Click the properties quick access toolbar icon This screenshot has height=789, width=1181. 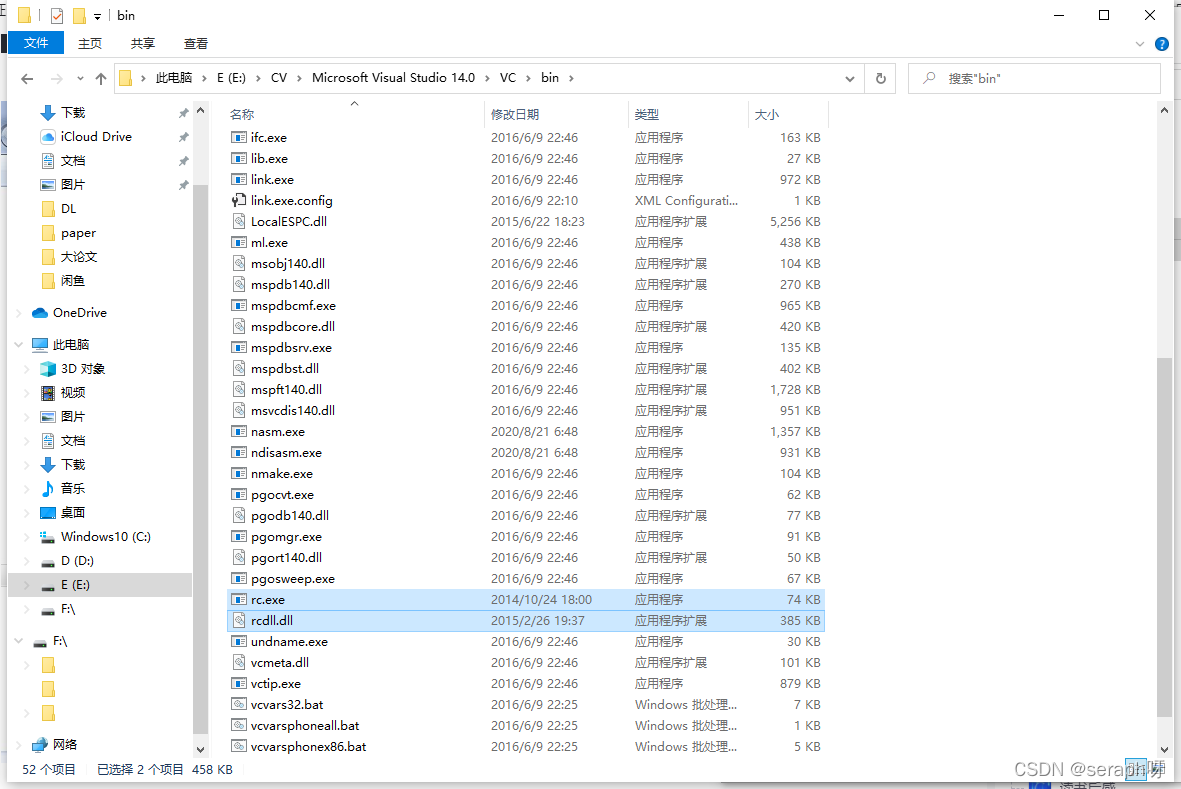[x=57, y=15]
